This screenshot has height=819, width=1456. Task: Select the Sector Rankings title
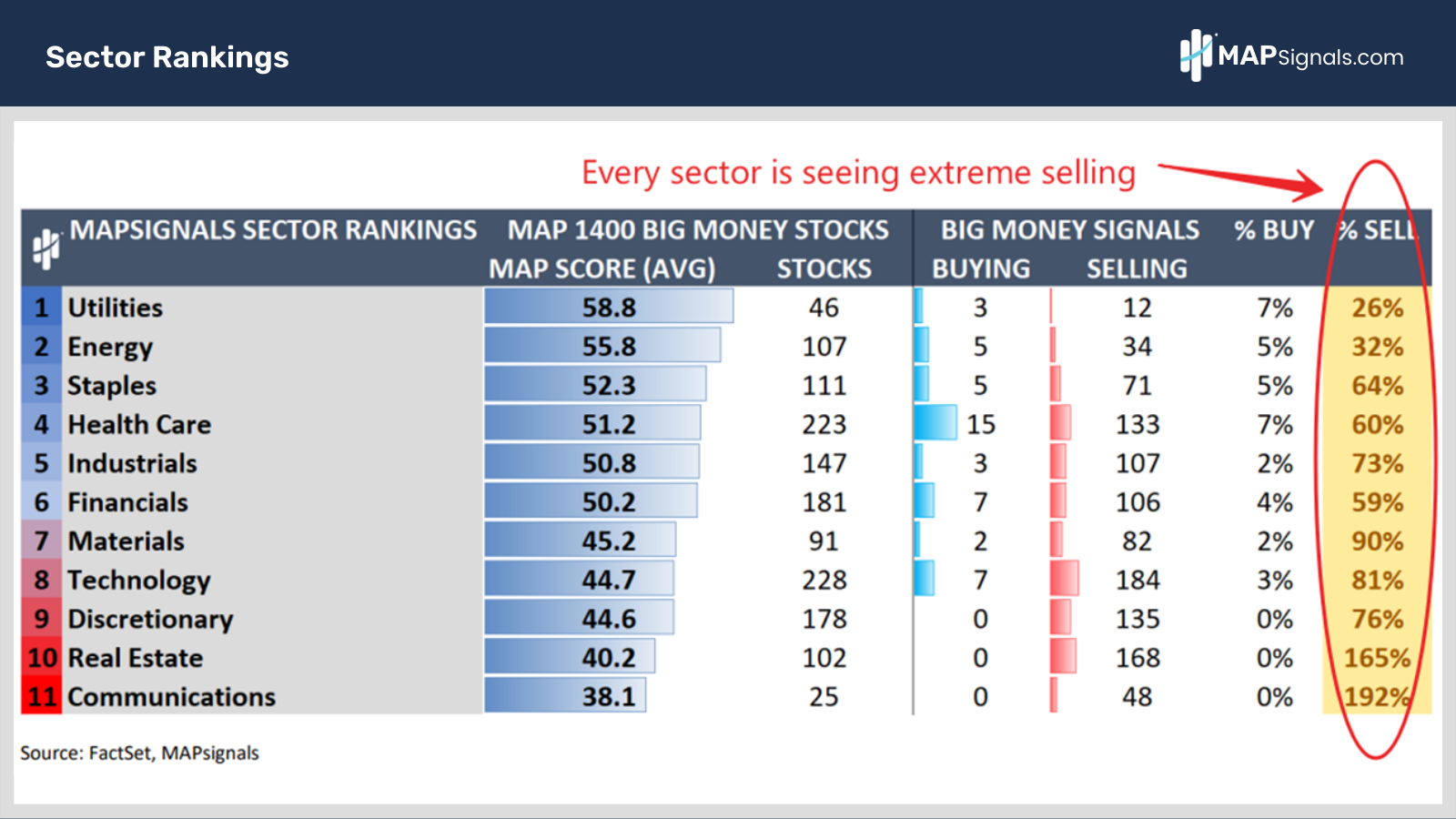click(x=167, y=57)
